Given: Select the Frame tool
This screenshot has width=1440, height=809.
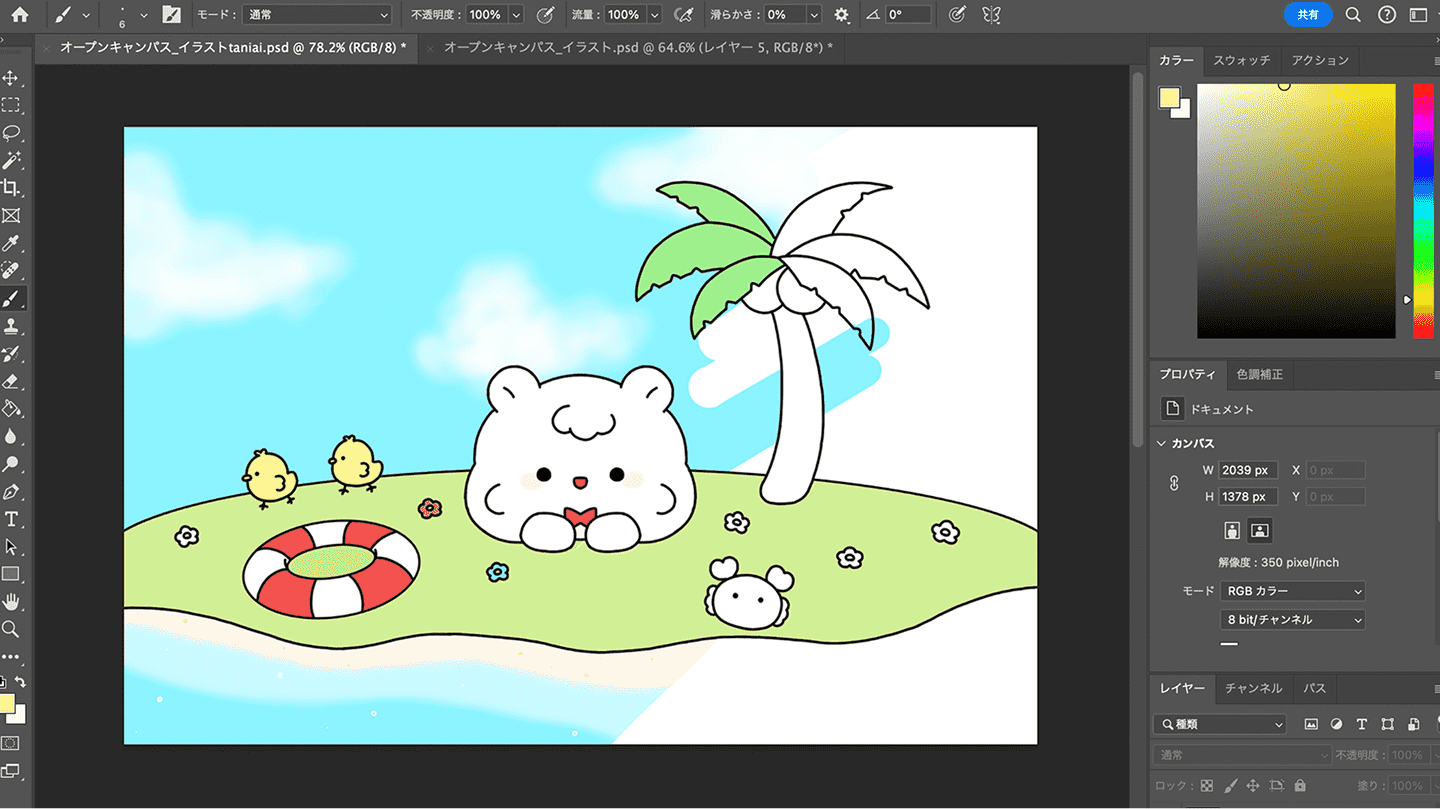Looking at the screenshot, I should 11,216.
